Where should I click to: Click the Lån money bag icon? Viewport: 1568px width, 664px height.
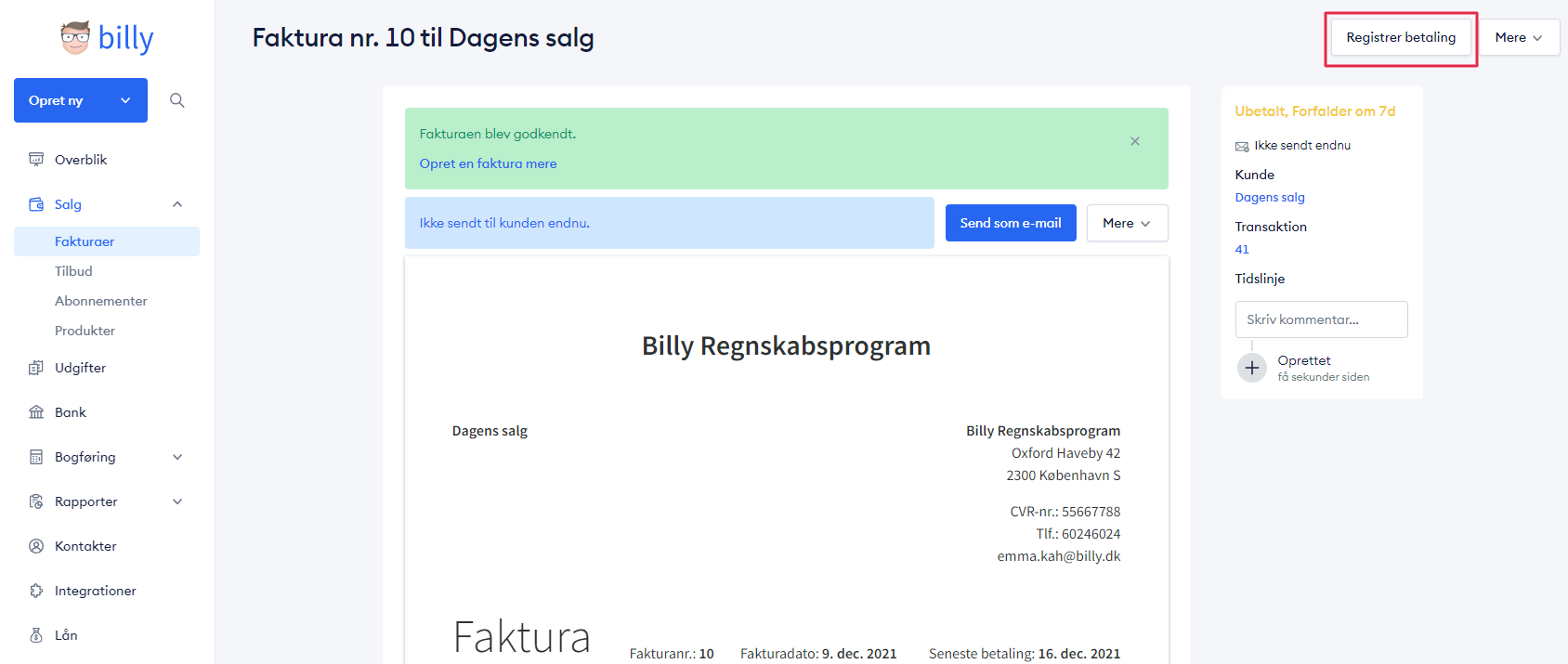point(36,635)
